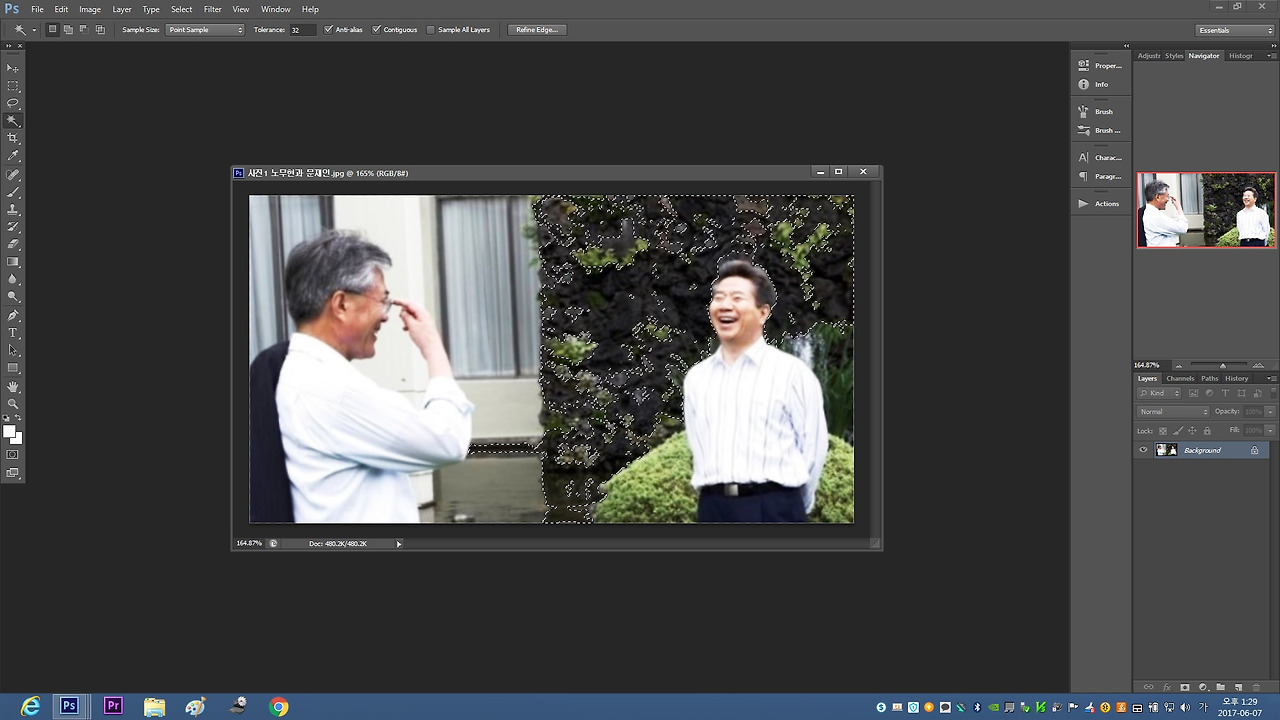Open the Layers panel flyout menu
The width and height of the screenshot is (1280, 720).
1271,379
